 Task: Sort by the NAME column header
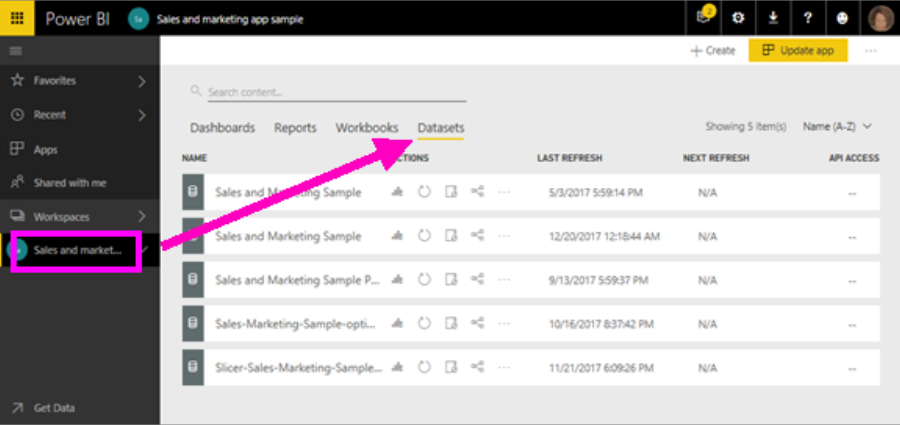[x=195, y=158]
